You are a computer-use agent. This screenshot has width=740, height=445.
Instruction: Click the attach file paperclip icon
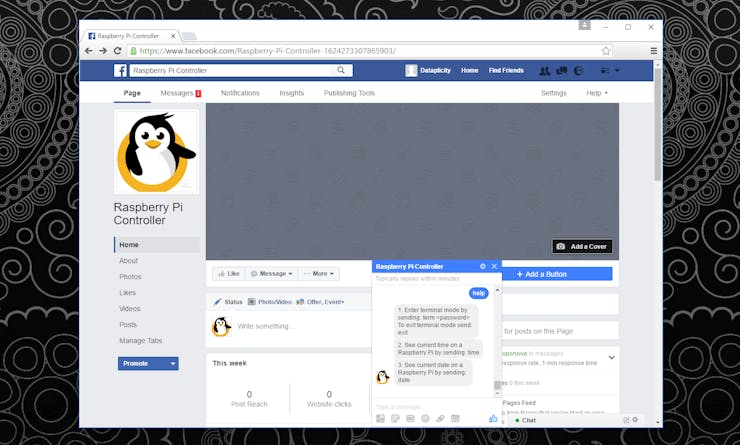(440, 419)
